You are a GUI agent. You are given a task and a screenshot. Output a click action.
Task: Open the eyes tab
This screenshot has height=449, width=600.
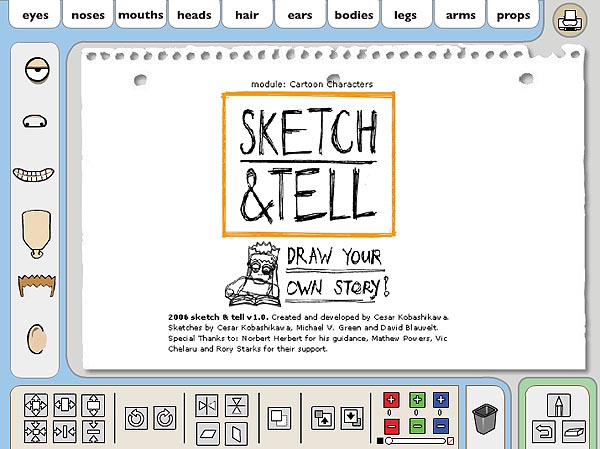35,15
